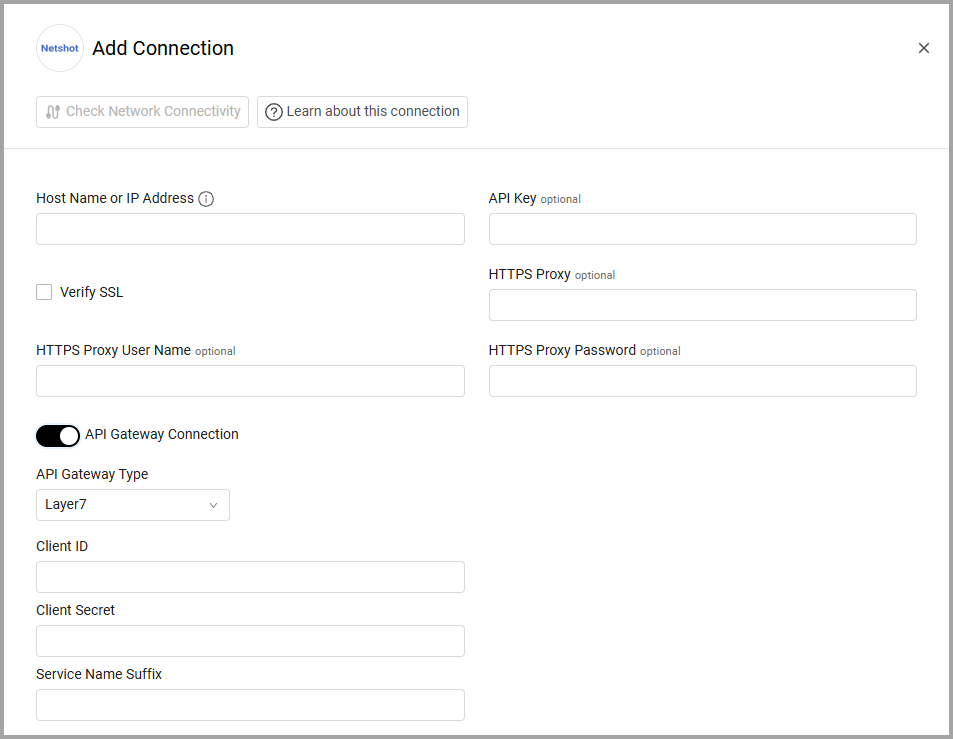Click inside the Client Secret input field
953x739 pixels.
pyautogui.click(x=250, y=641)
